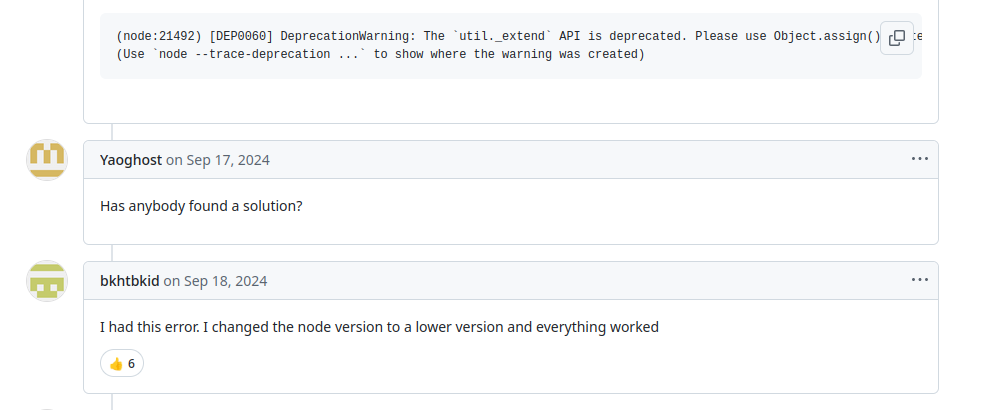Copy the deprecation warning code block
The image size is (986, 410).
coord(897,38)
